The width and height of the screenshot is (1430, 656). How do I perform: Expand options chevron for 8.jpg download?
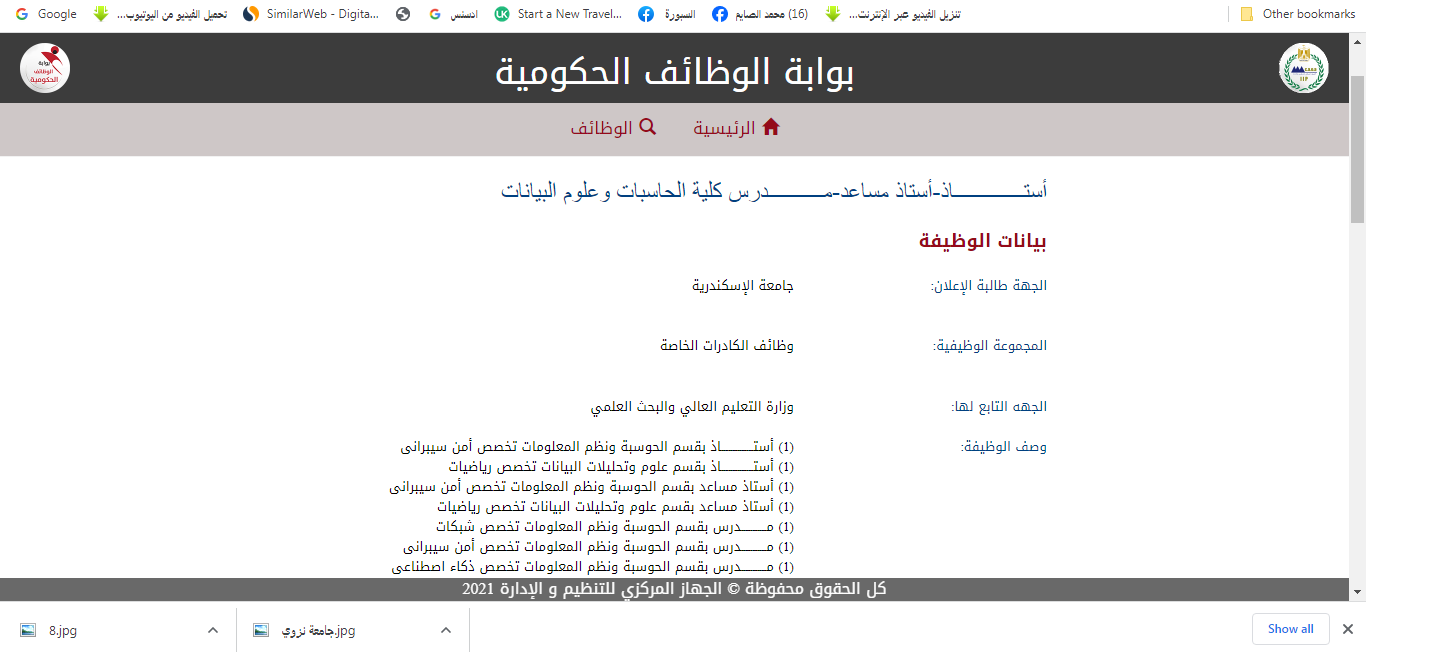(x=212, y=630)
